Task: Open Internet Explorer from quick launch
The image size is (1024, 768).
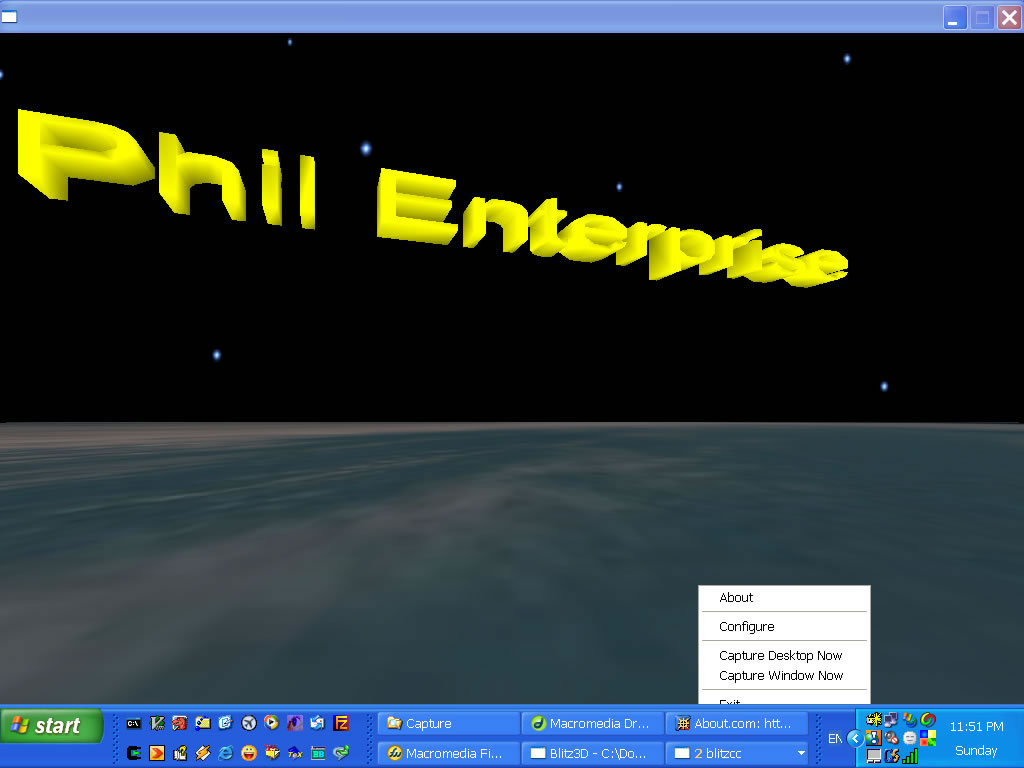Action: [x=226, y=752]
